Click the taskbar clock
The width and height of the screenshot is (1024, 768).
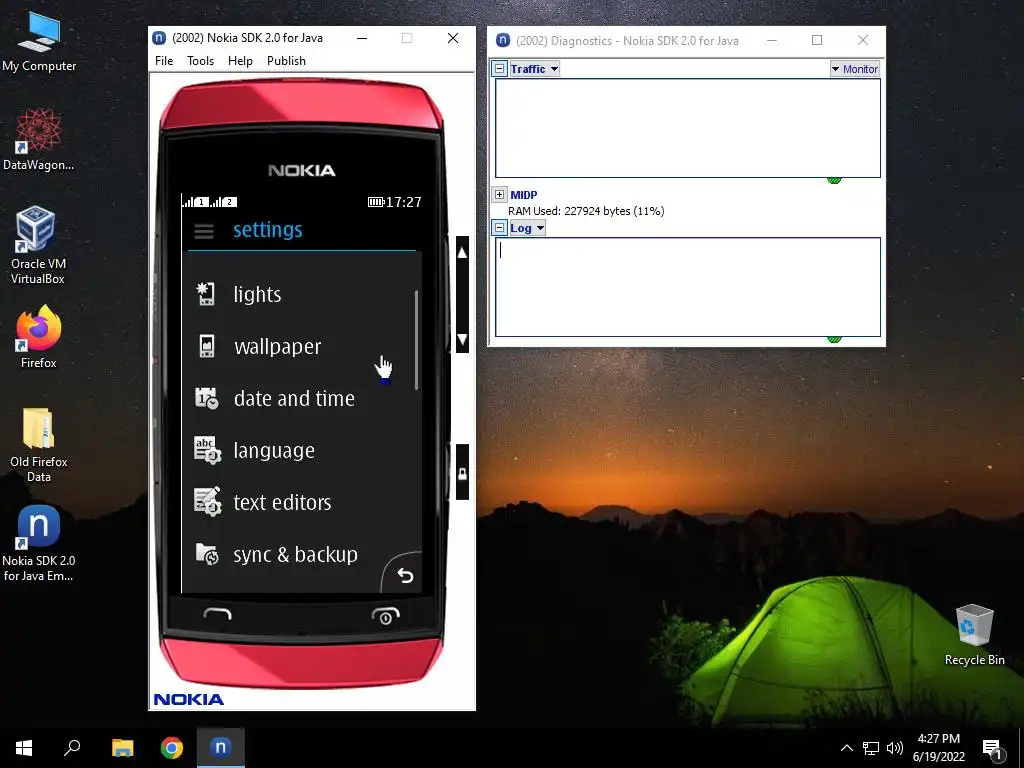(938, 748)
